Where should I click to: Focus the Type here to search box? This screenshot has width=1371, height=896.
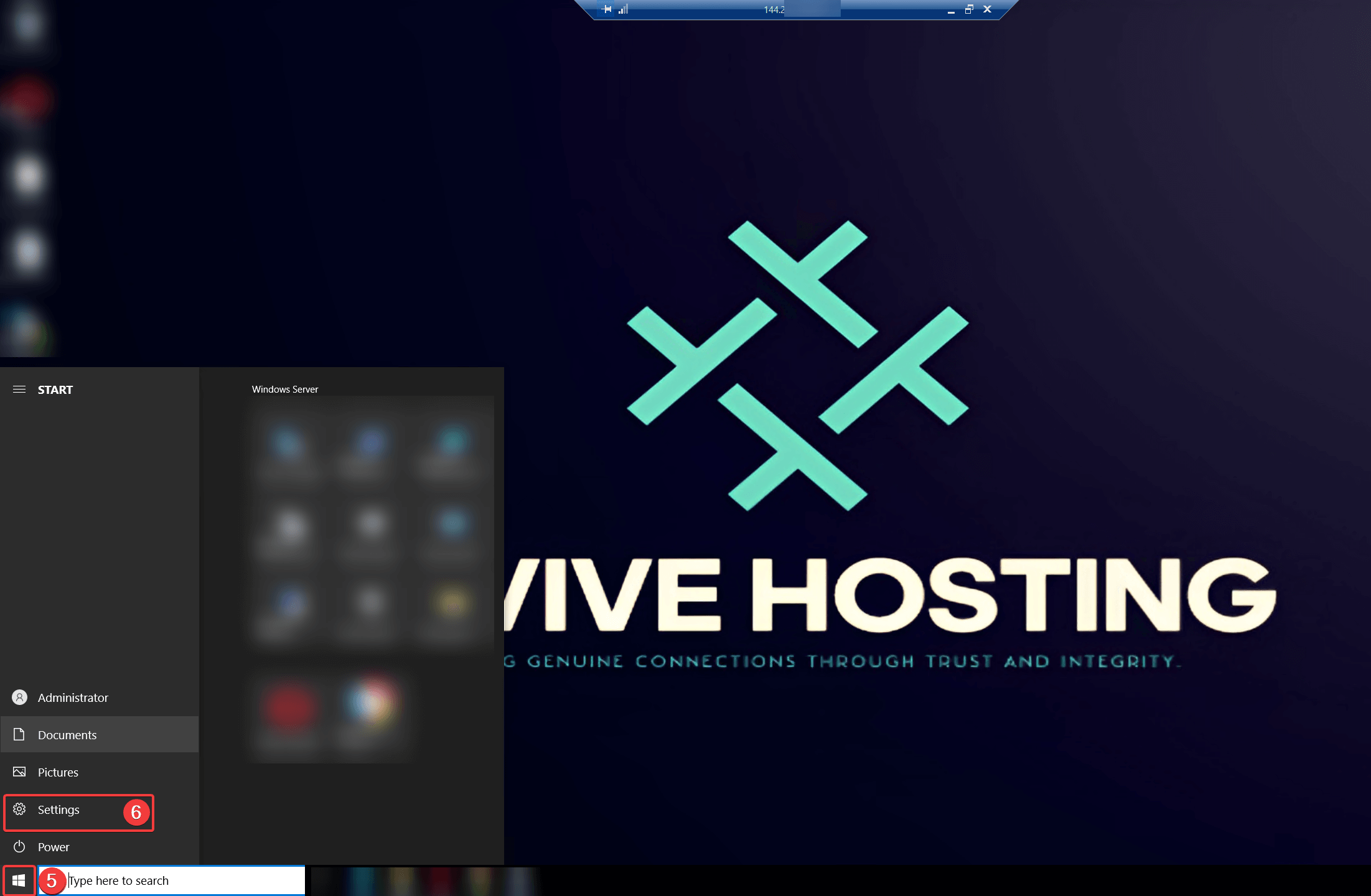[x=172, y=880]
